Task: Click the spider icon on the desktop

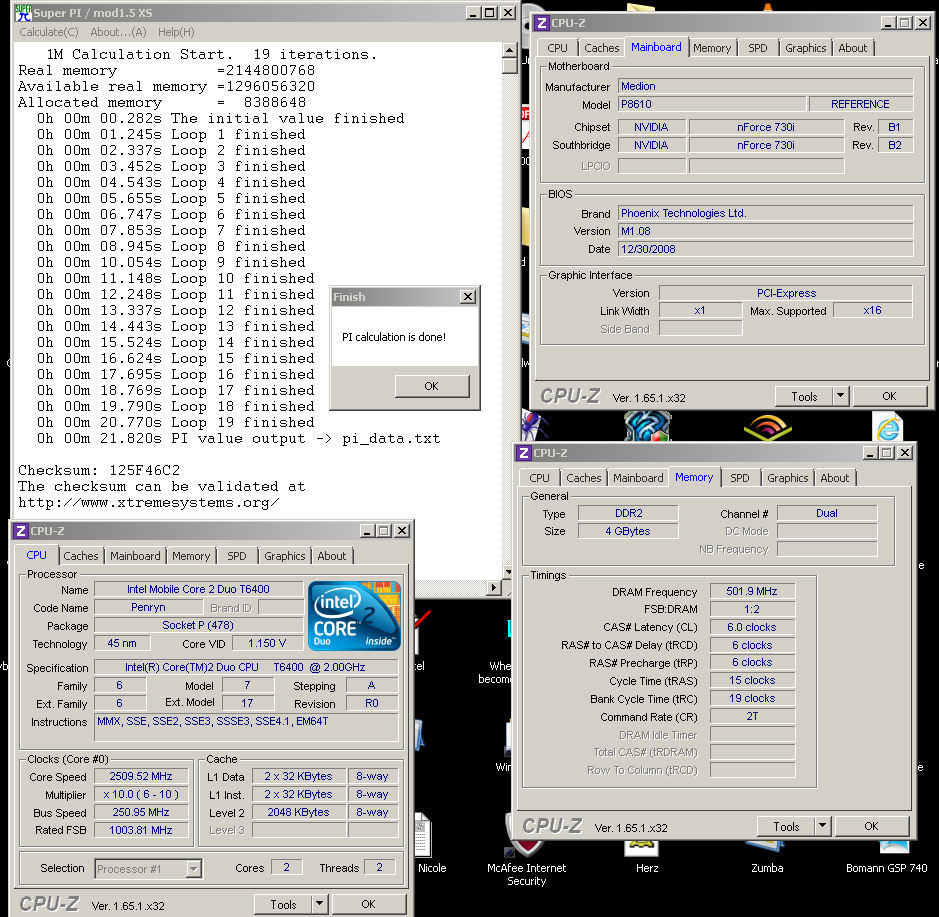Action: 532,425
